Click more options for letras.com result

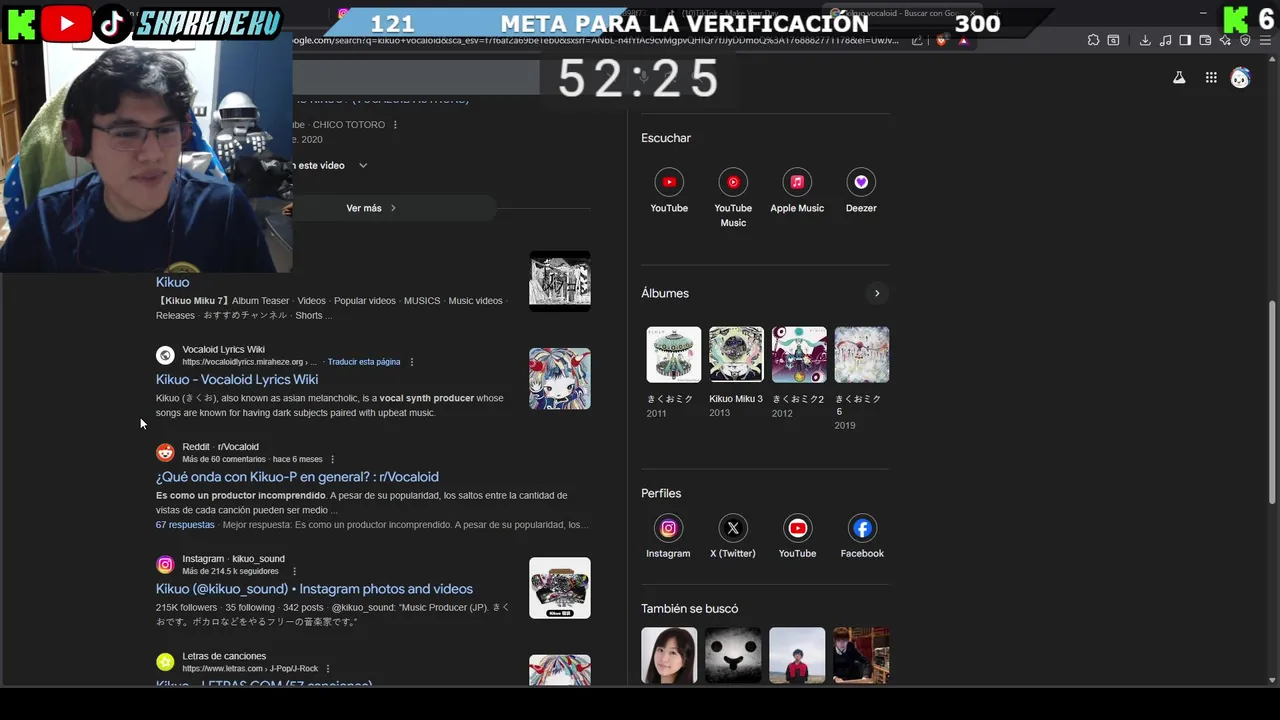click(x=328, y=668)
